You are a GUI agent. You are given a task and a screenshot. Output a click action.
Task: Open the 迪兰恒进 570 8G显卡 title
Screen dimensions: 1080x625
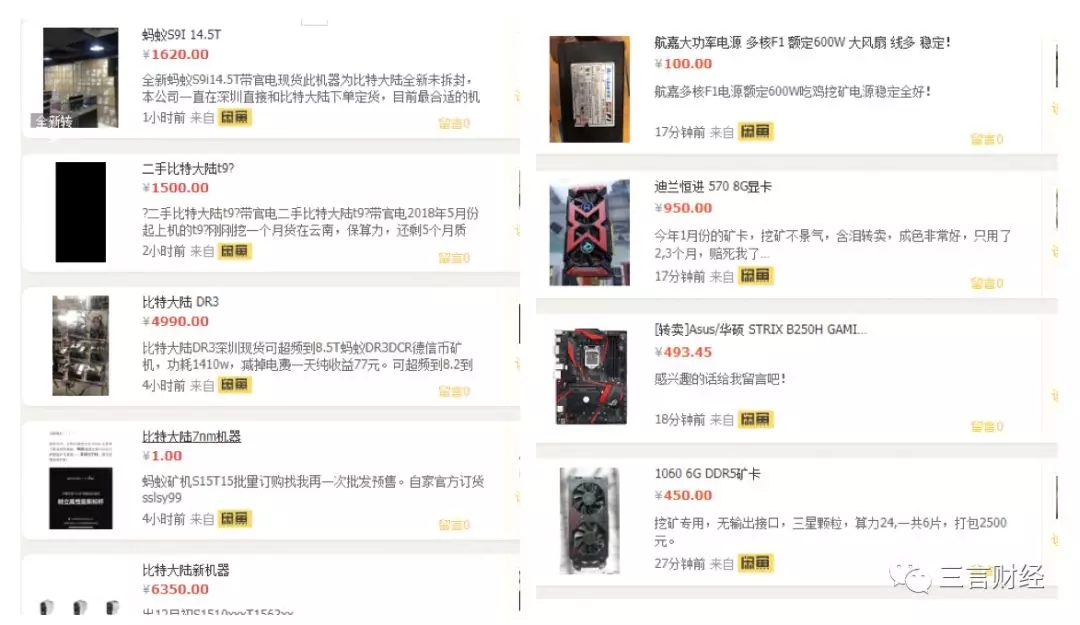click(x=713, y=187)
